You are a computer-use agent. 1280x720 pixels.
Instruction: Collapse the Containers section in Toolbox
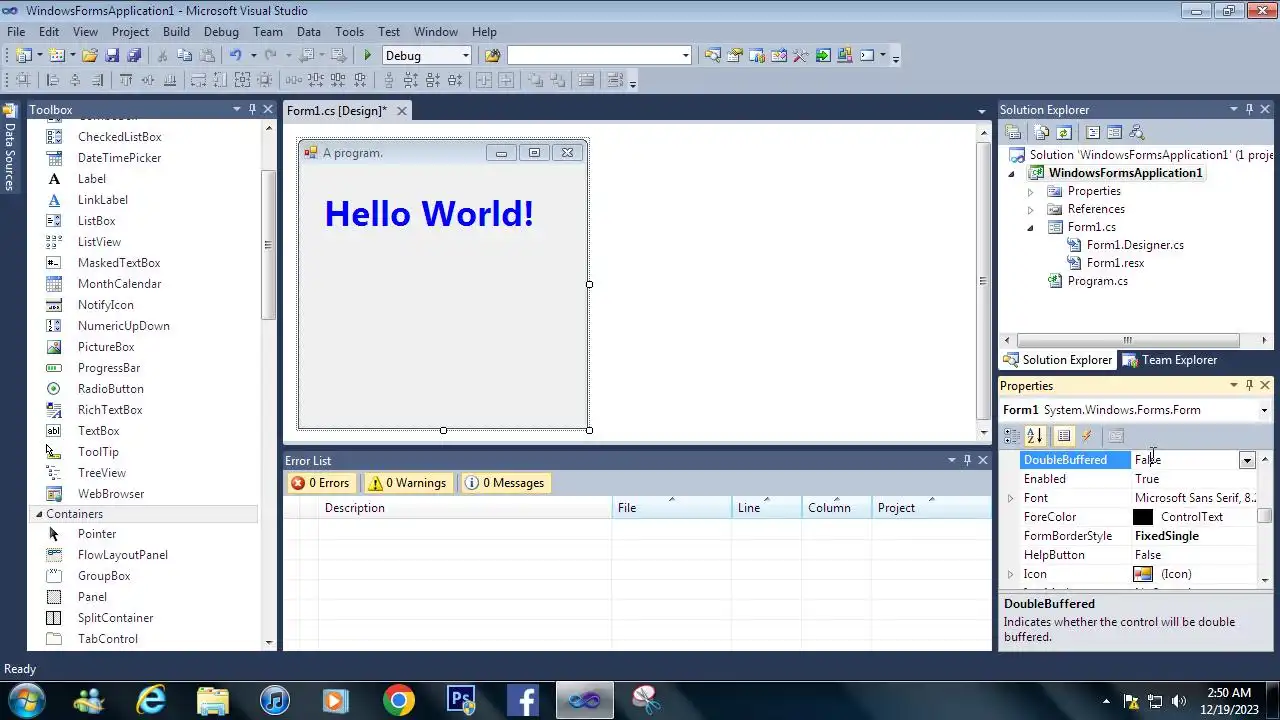(39, 514)
